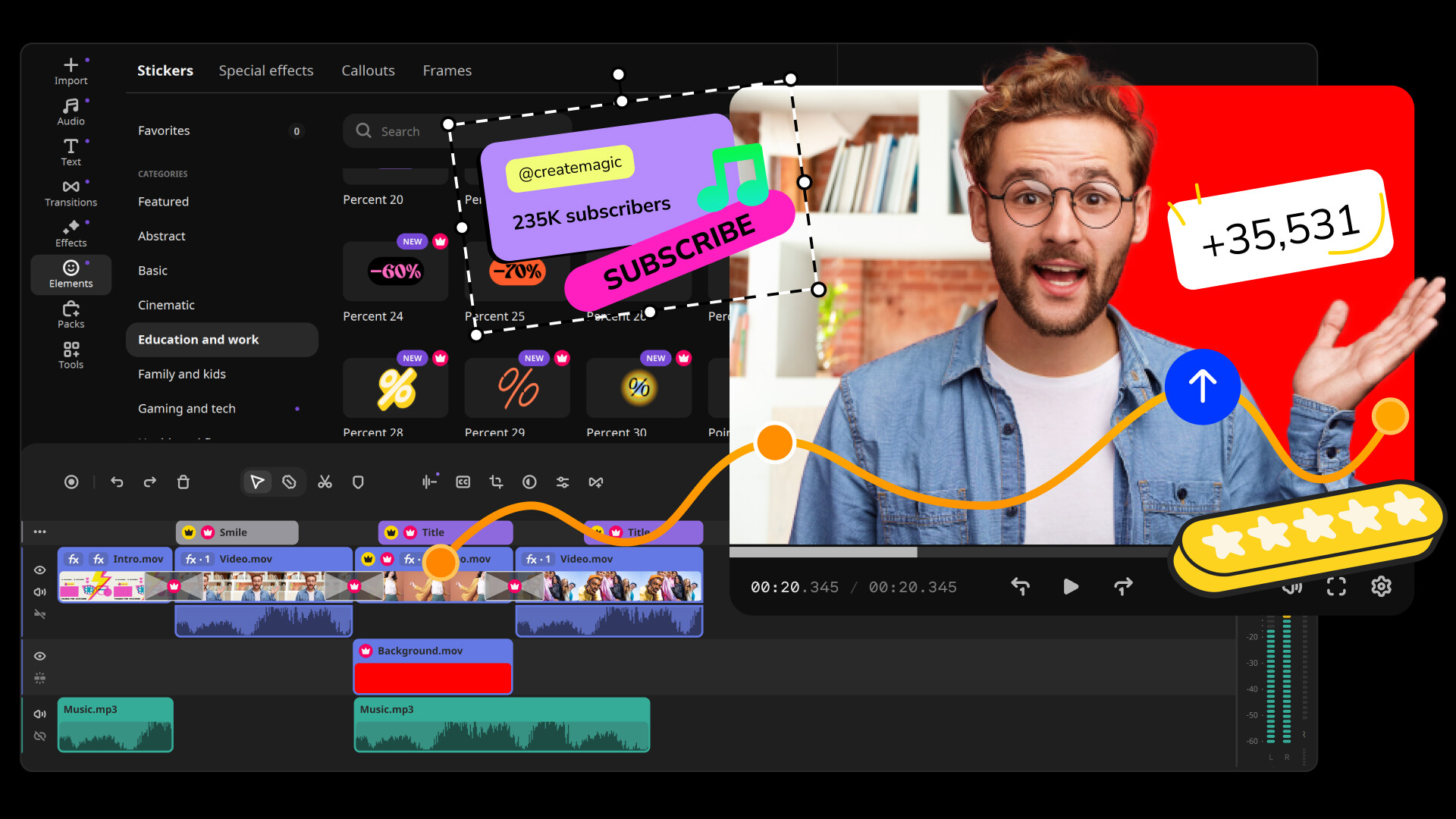
Task: Select the Scissors split tool
Action: (325, 482)
